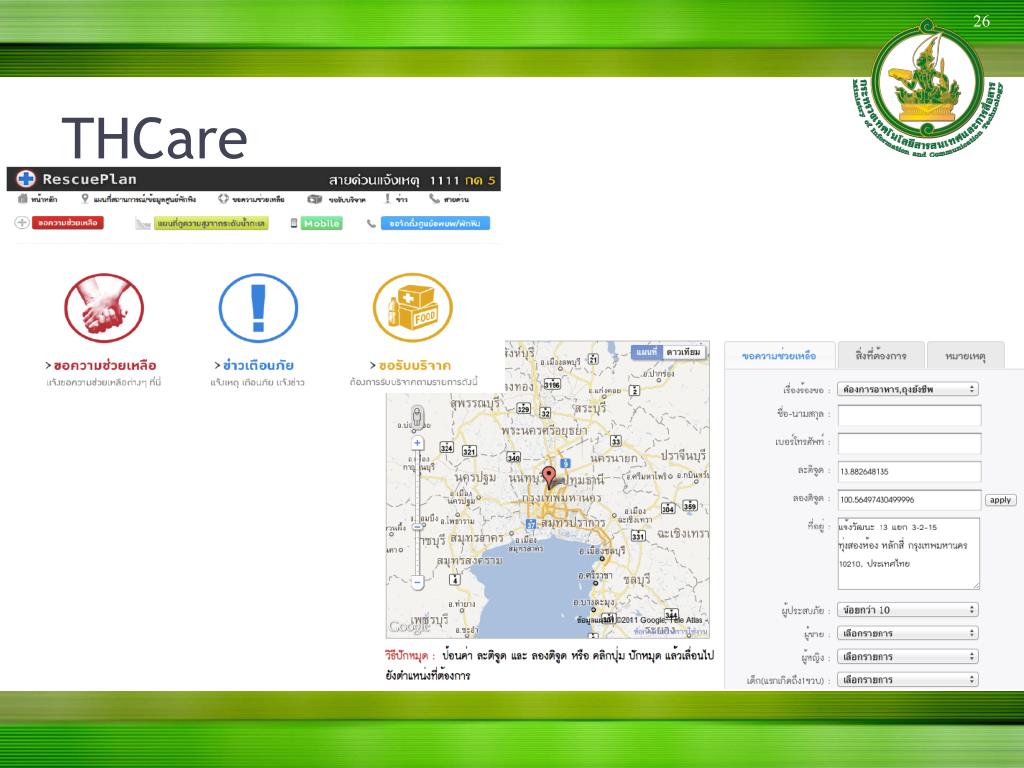The width and height of the screenshot is (1024, 768).
Task: Switch the map to แผนที่ view
Action: [647, 352]
